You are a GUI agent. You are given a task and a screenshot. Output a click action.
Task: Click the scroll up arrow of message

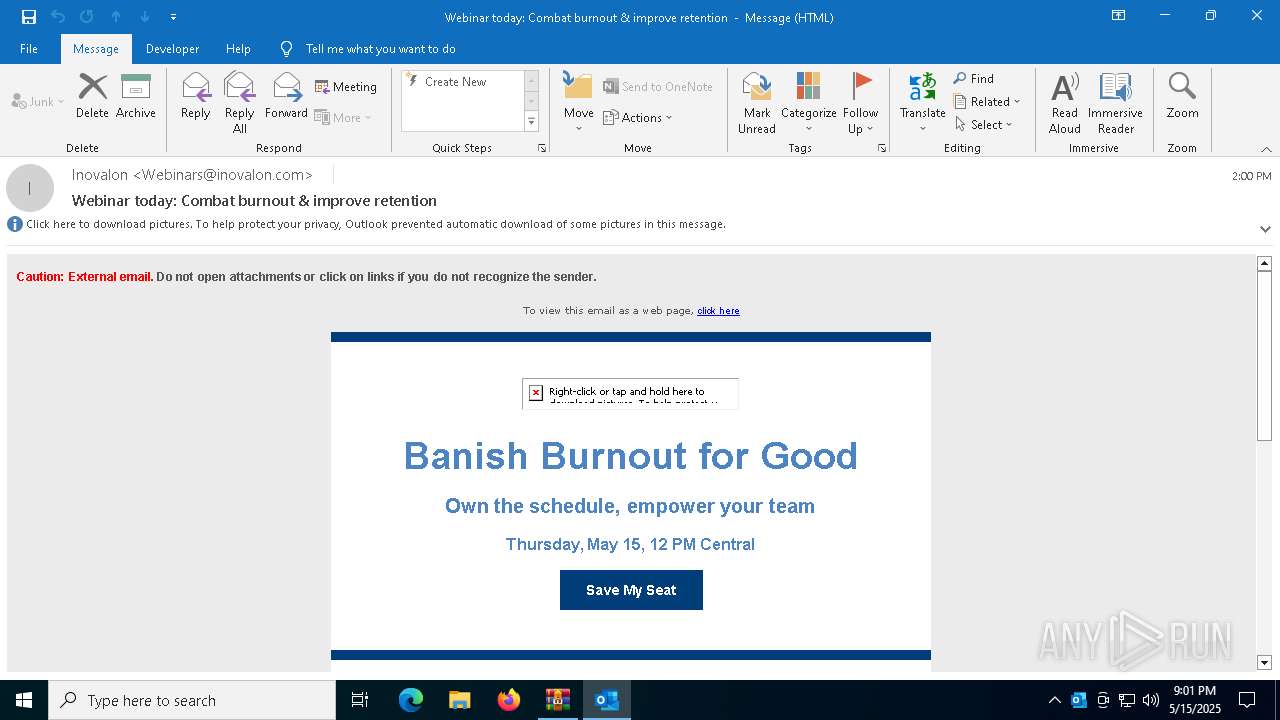[x=1264, y=263]
